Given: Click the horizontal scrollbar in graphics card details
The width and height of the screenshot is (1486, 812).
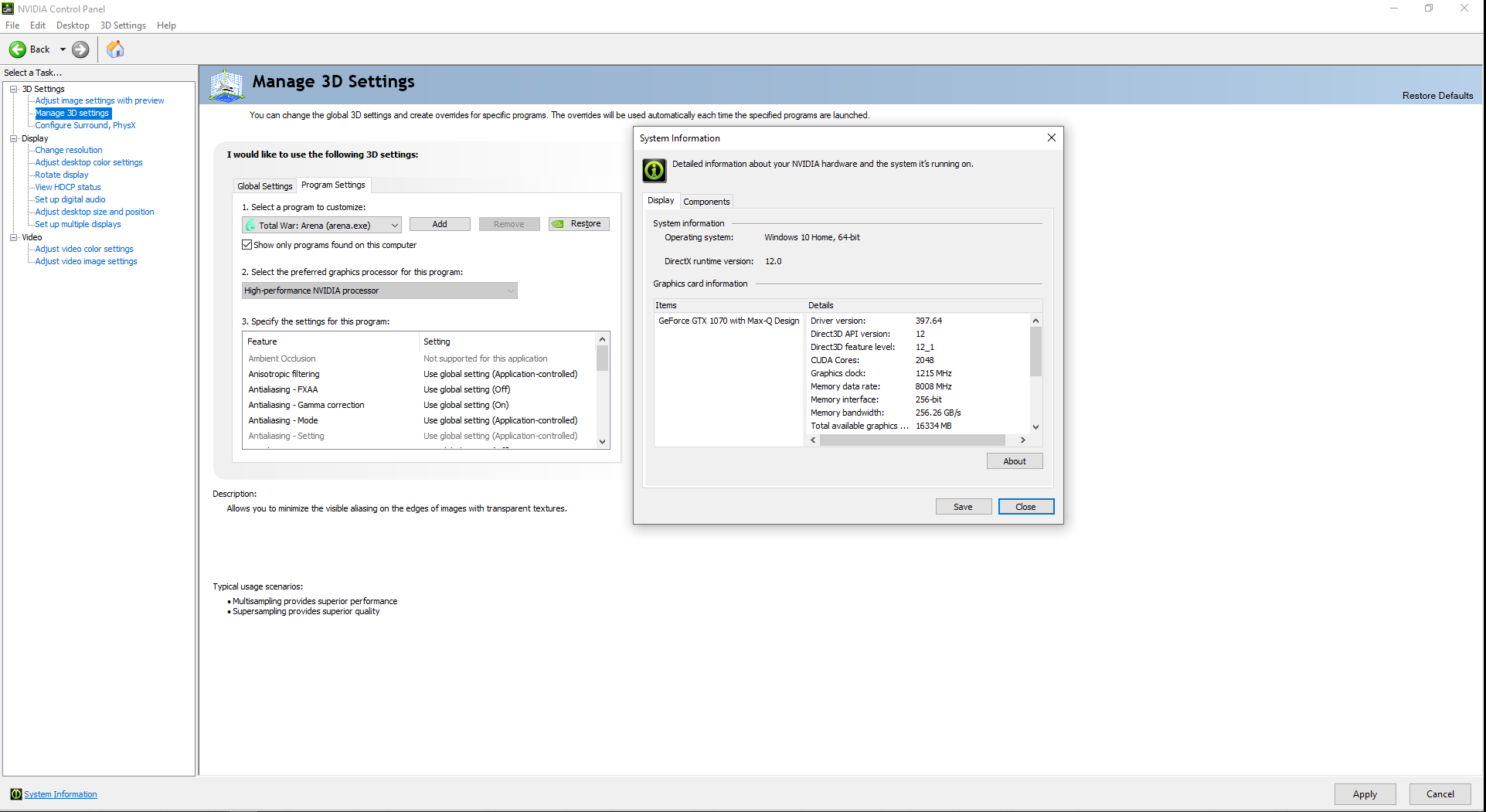Looking at the screenshot, I should pyautogui.click(x=912, y=440).
